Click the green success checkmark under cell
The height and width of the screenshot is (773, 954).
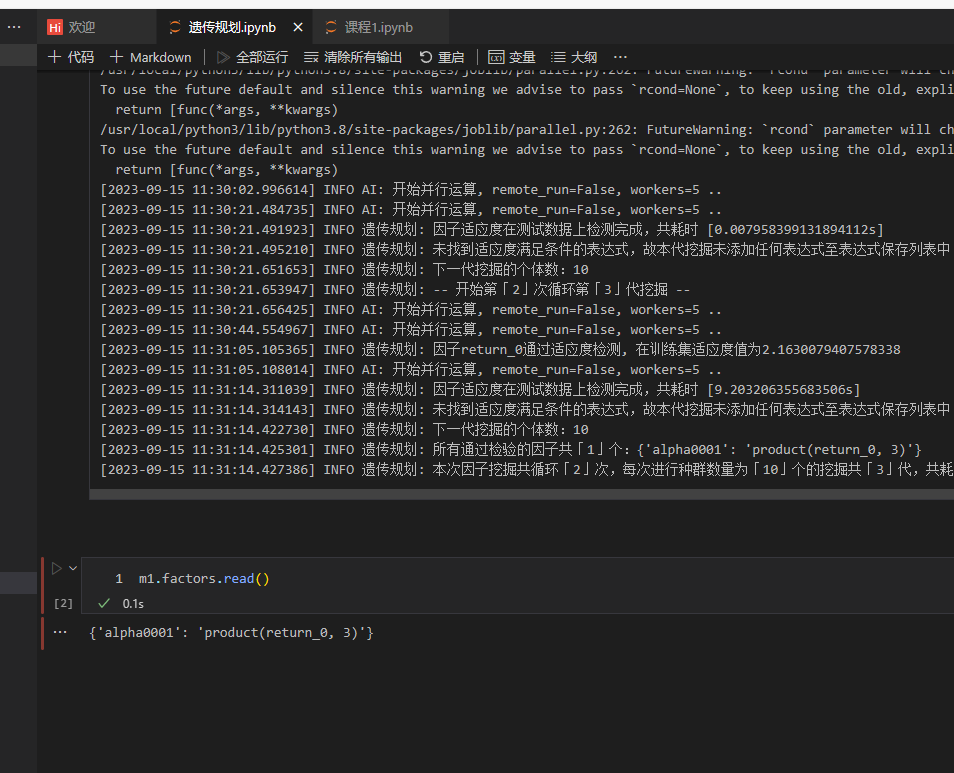[104, 603]
